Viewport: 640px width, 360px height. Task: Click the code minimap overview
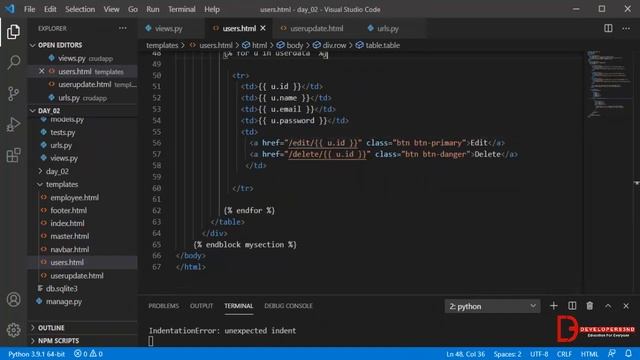click(608, 85)
